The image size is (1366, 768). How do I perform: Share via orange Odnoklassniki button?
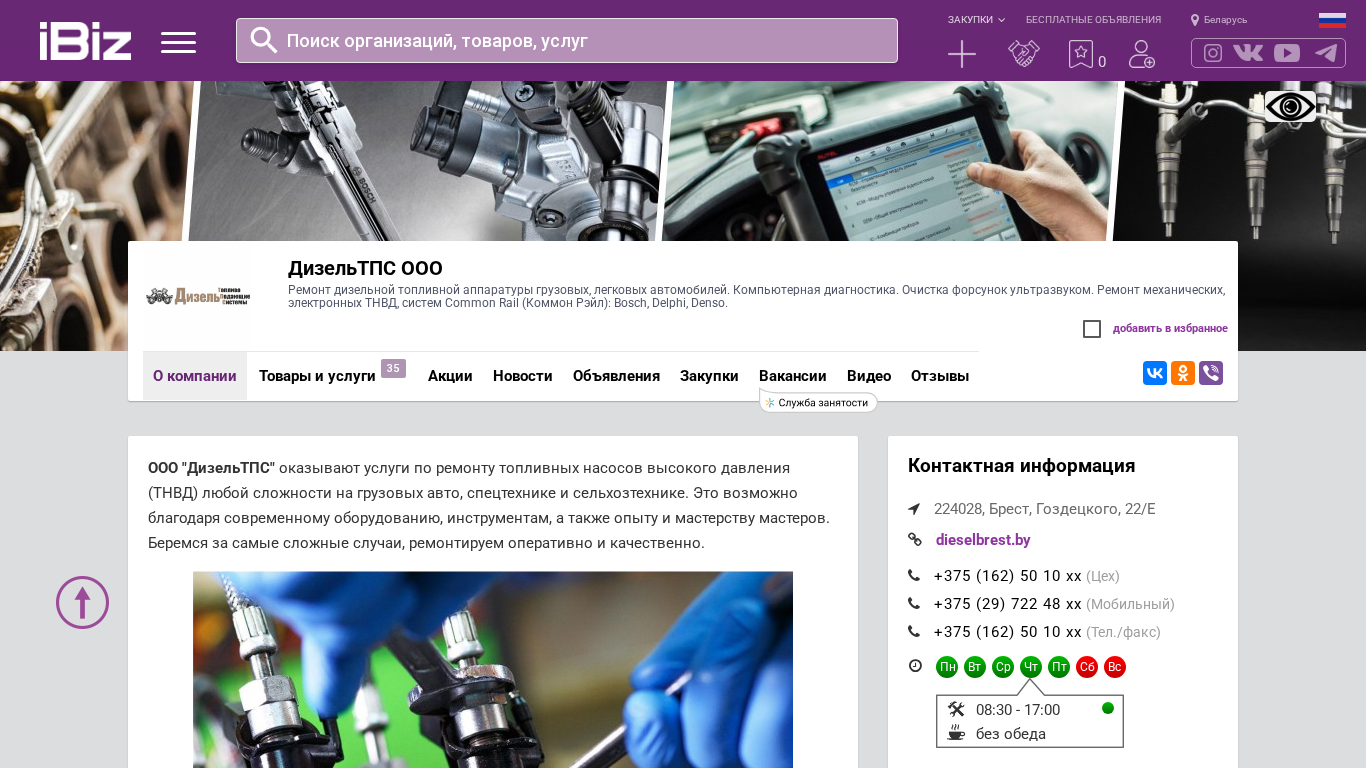(1183, 373)
